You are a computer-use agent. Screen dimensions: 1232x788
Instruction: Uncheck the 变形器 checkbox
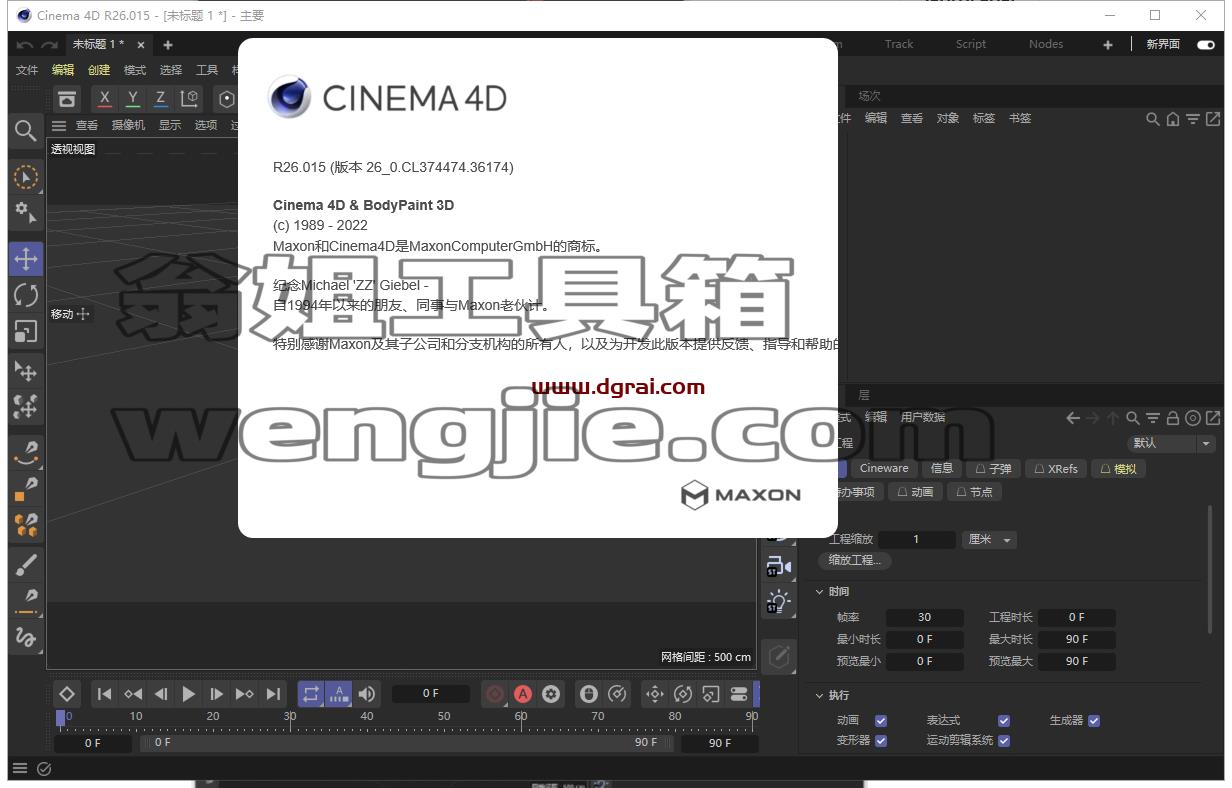pos(881,741)
